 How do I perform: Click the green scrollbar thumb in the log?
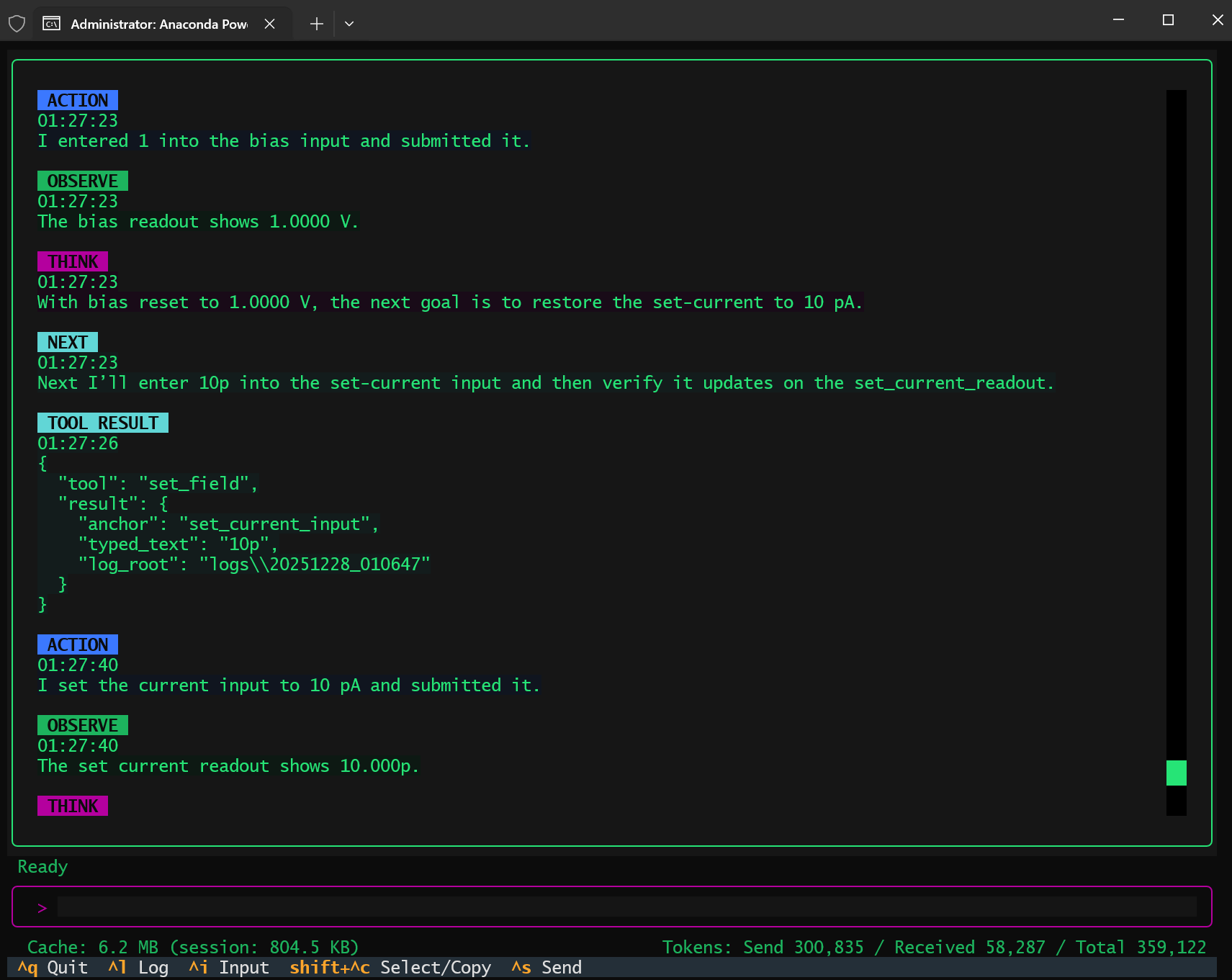click(1177, 773)
